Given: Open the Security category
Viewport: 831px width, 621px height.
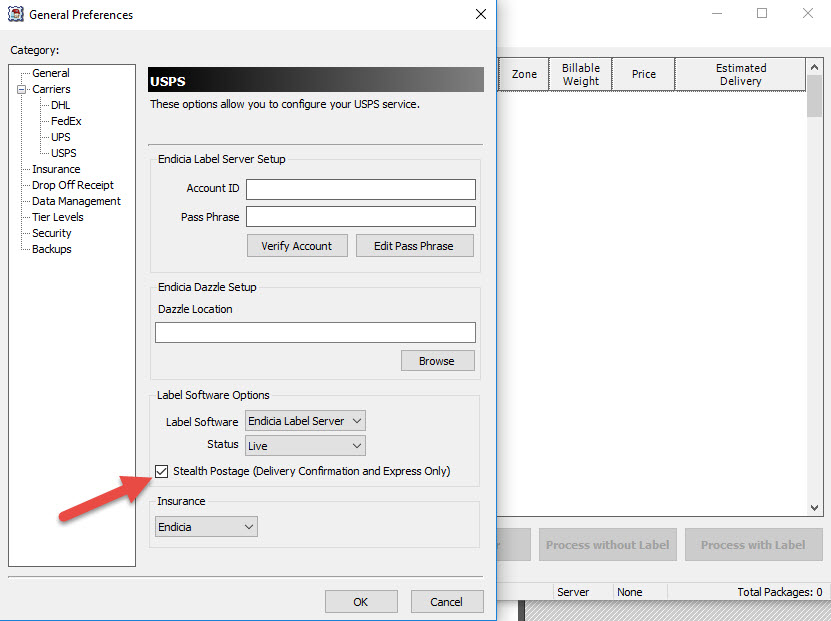Looking at the screenshot, I should tap(51, 233).
